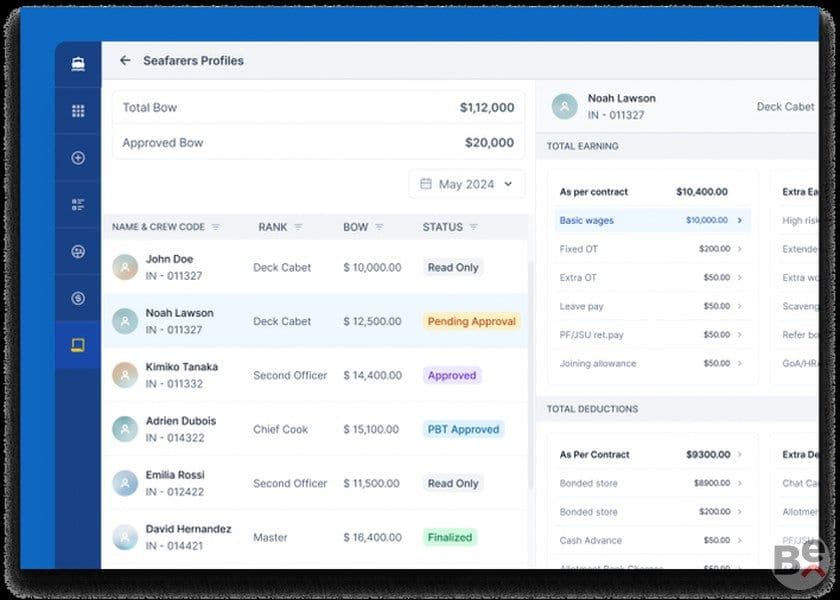Click John Doe's Read Only badge
840x600 pixels.
(x=453, y=267)
